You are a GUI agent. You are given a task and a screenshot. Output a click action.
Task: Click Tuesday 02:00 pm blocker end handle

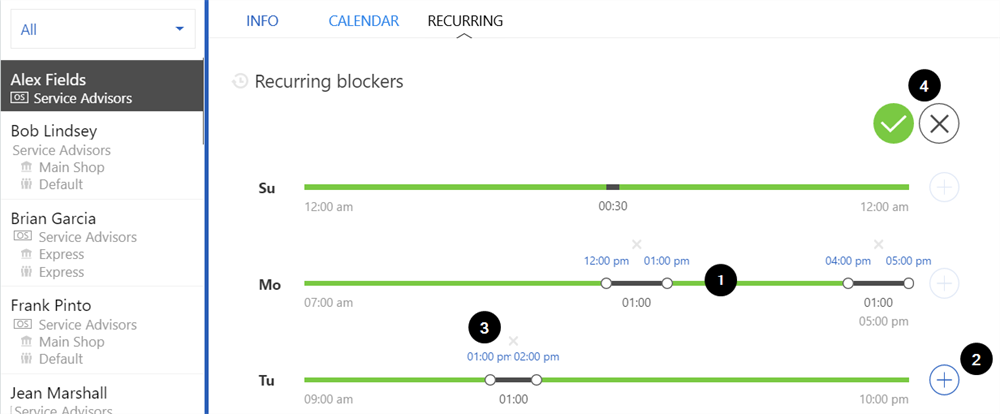[x=537, y=380]
